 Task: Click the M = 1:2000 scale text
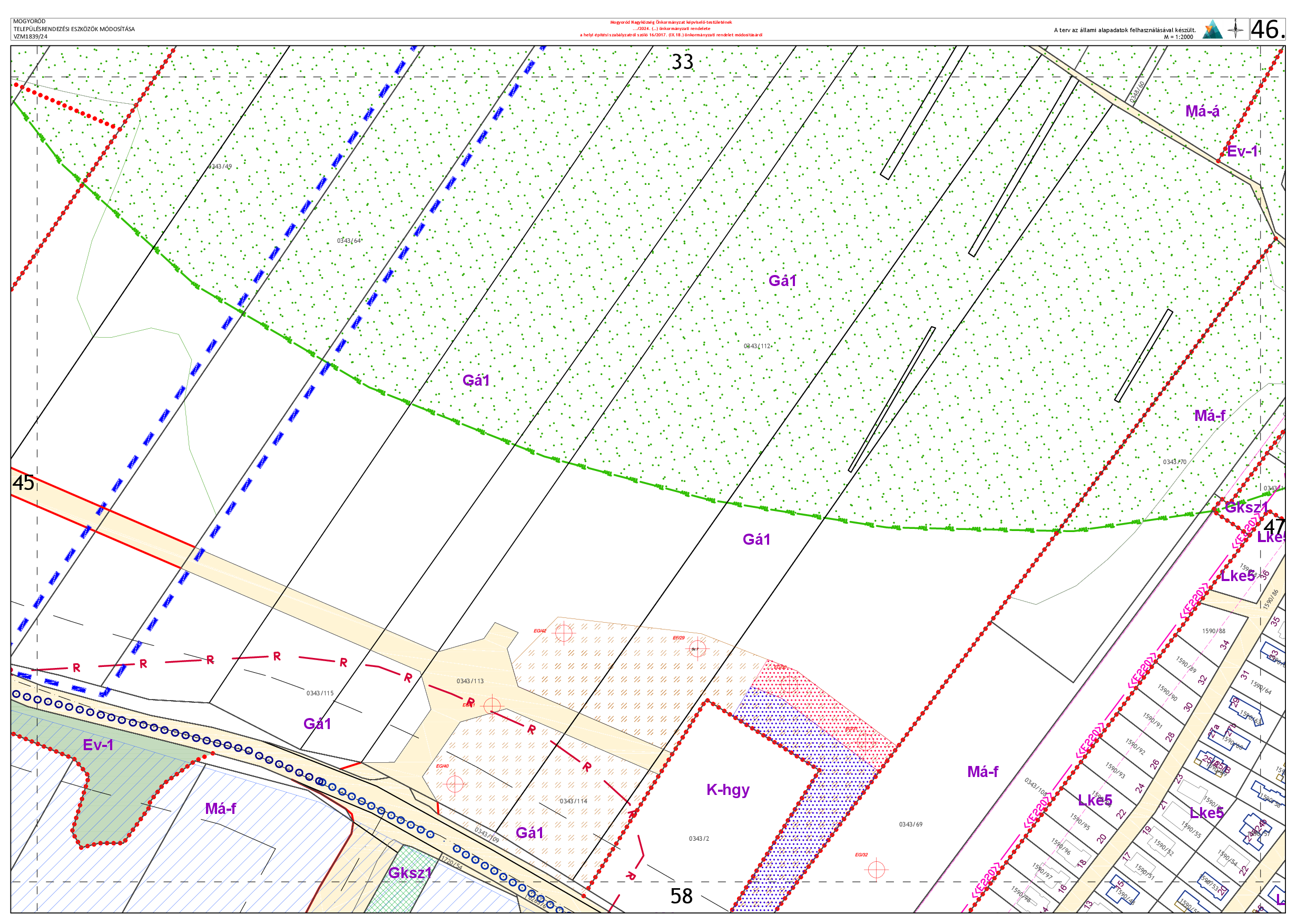(x=1178, y=37)
